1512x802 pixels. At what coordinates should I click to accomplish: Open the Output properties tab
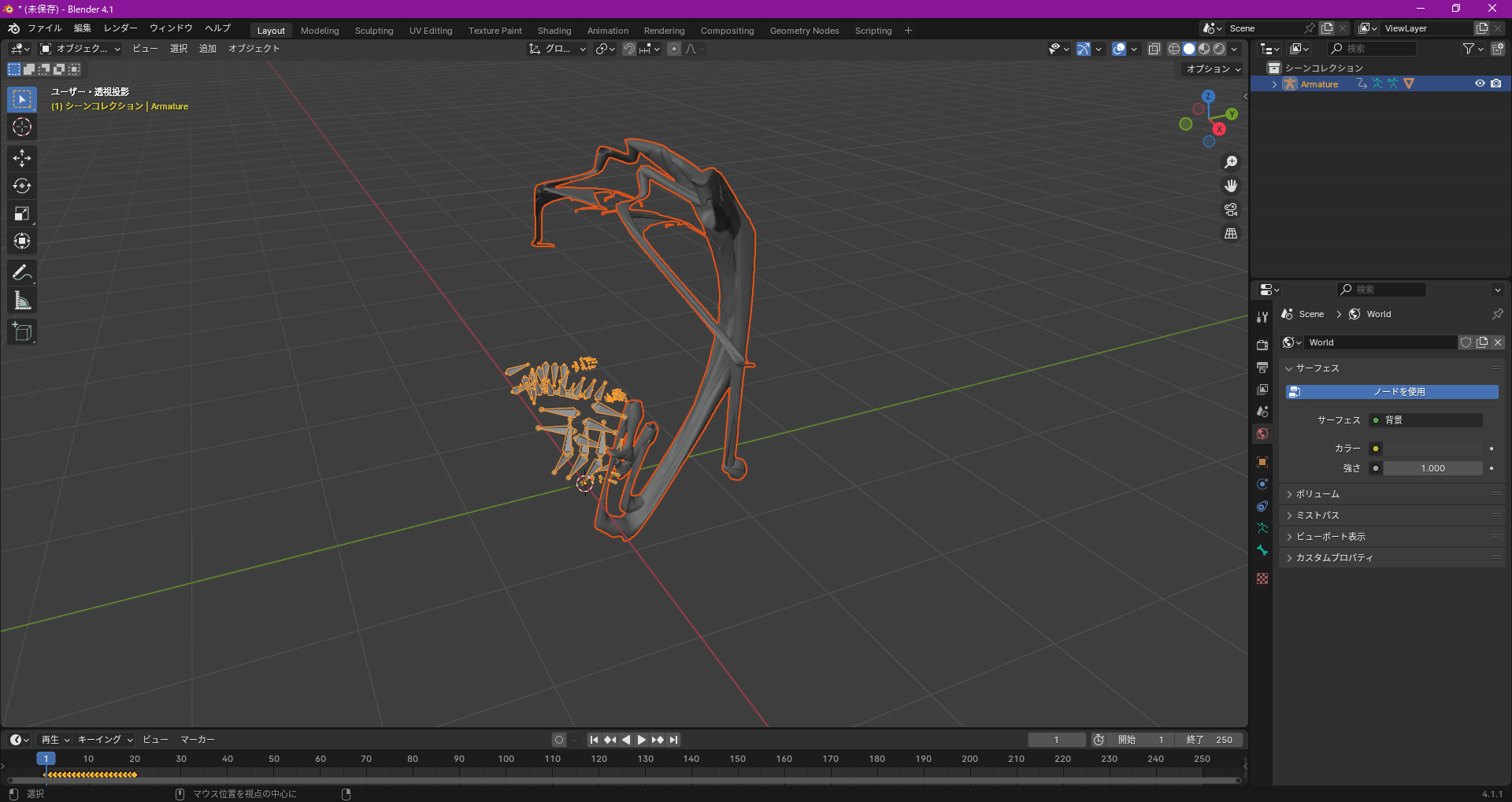1262,367
